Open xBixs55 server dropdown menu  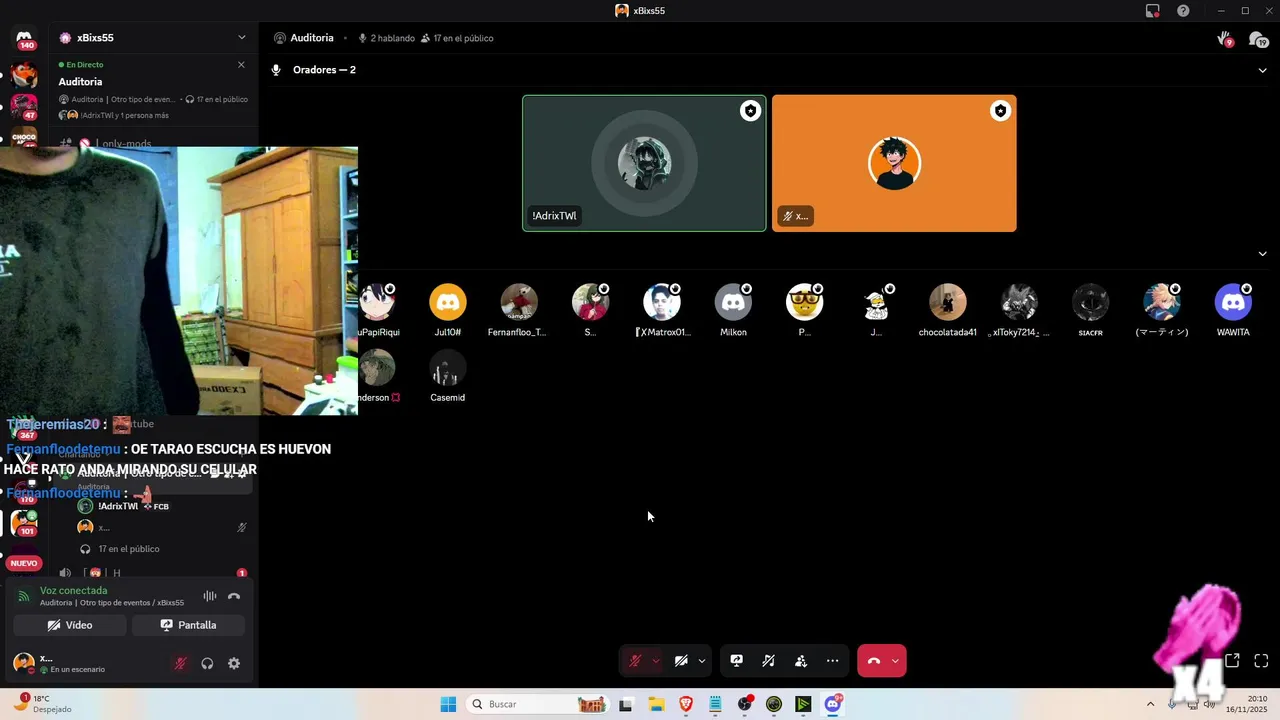pos(241,38)
